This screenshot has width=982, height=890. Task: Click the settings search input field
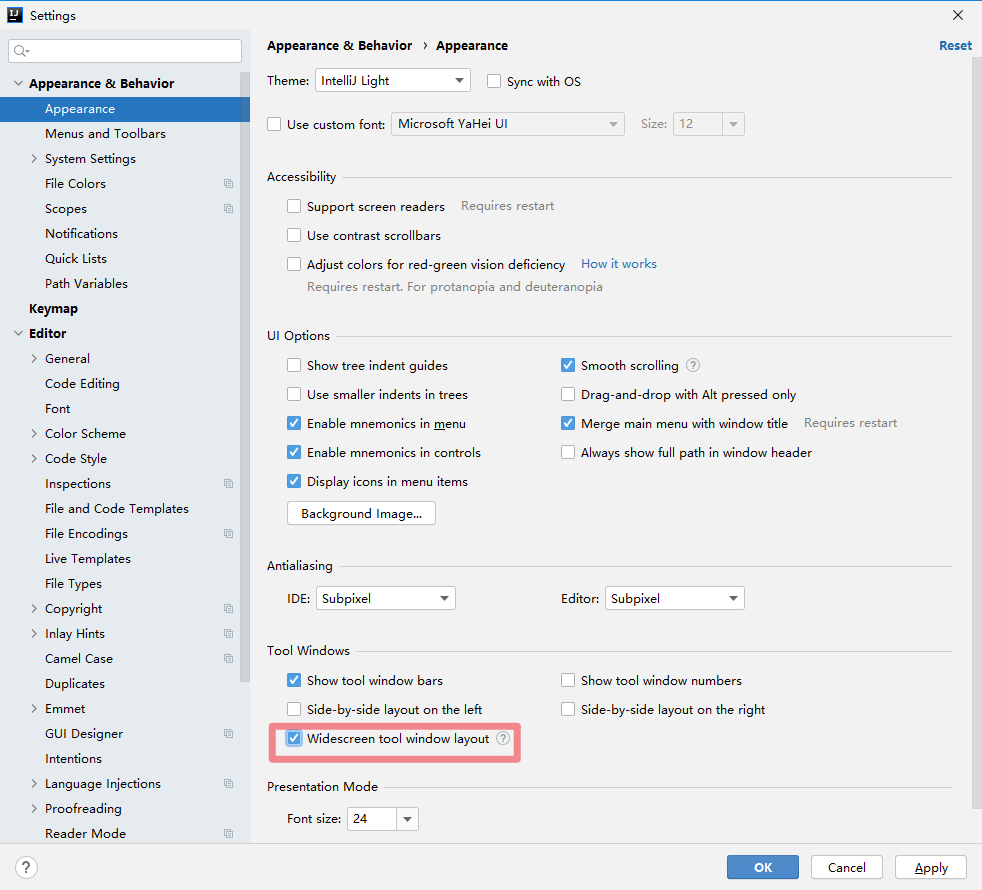(135, 51)
